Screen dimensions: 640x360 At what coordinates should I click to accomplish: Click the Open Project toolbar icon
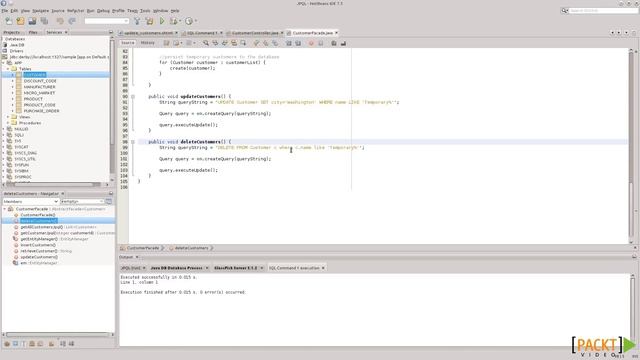point(32,21)
